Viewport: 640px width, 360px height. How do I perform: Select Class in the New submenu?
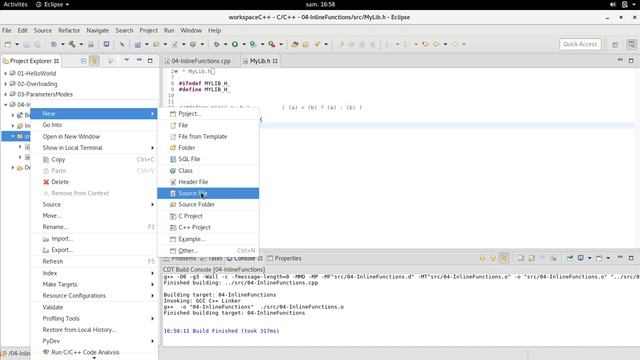(208, 171)
